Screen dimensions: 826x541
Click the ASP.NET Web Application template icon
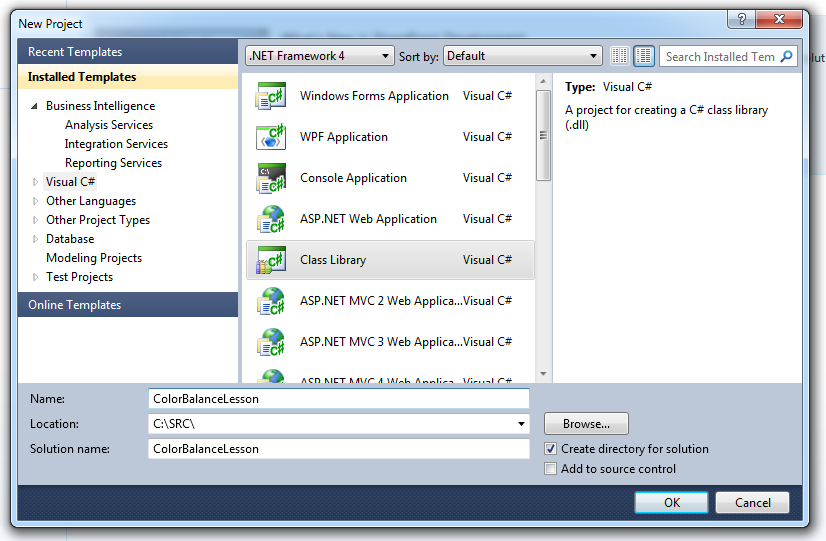pyautogui.click(x=271, y=219)
